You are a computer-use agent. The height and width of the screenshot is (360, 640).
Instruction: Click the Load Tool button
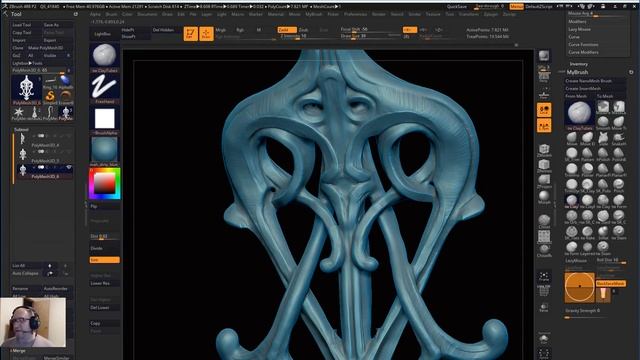coord(27,25)
